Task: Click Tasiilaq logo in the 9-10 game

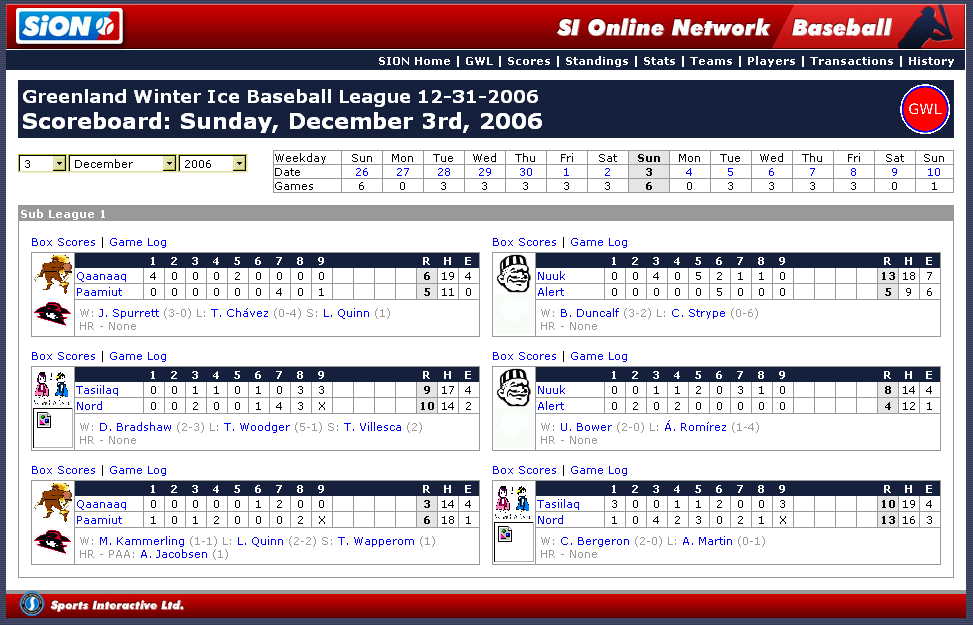Action: pos(53,389)
